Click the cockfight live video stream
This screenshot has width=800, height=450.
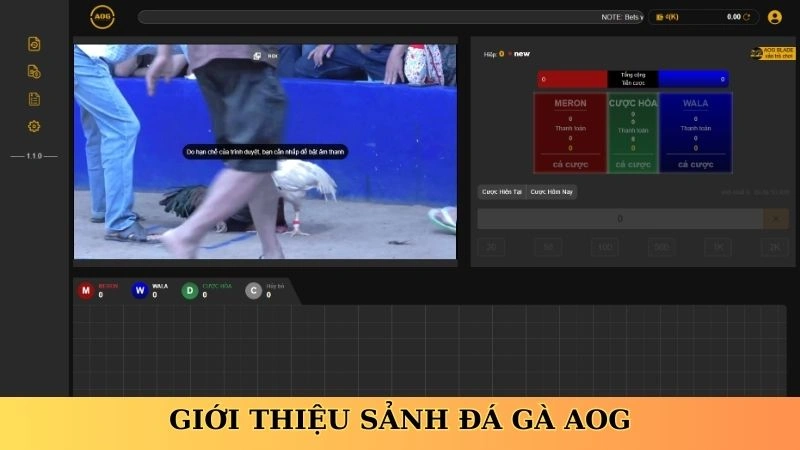click(265, 152)
